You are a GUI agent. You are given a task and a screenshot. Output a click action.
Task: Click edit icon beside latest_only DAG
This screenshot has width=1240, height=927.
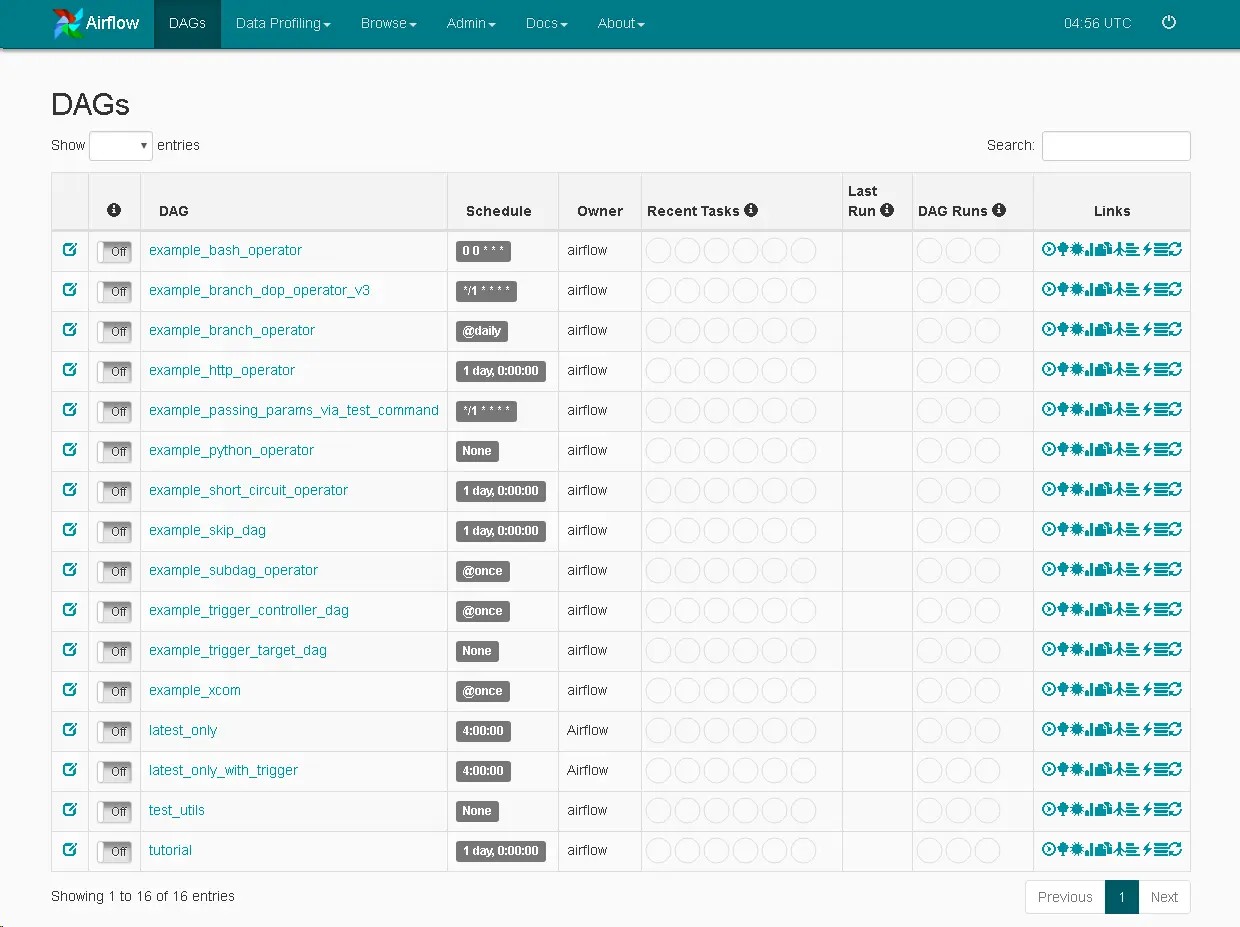click(x=70, y=729)
